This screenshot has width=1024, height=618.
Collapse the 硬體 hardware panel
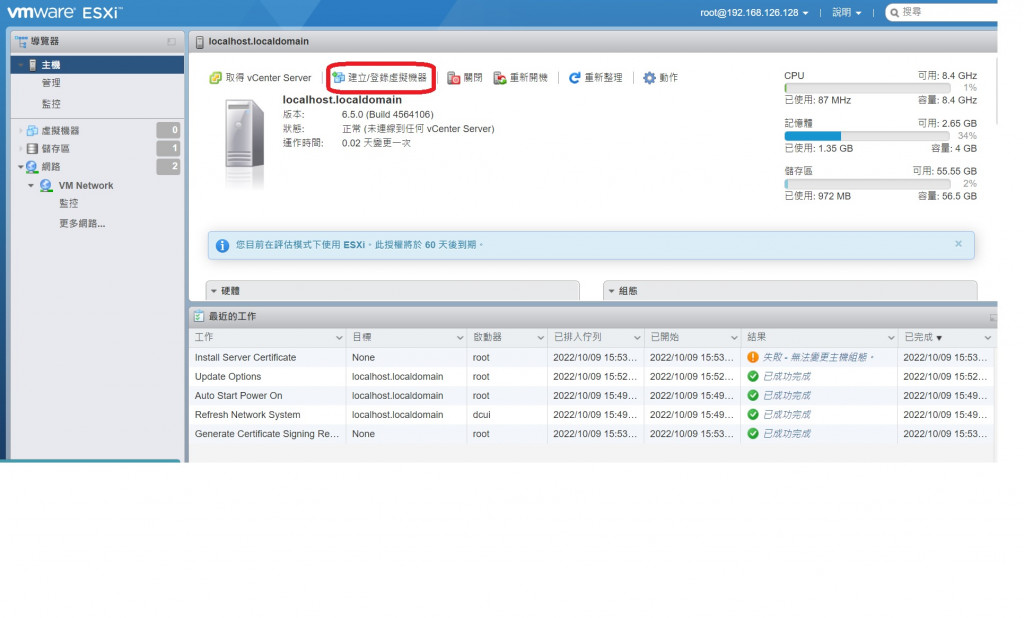pos(214,291)
